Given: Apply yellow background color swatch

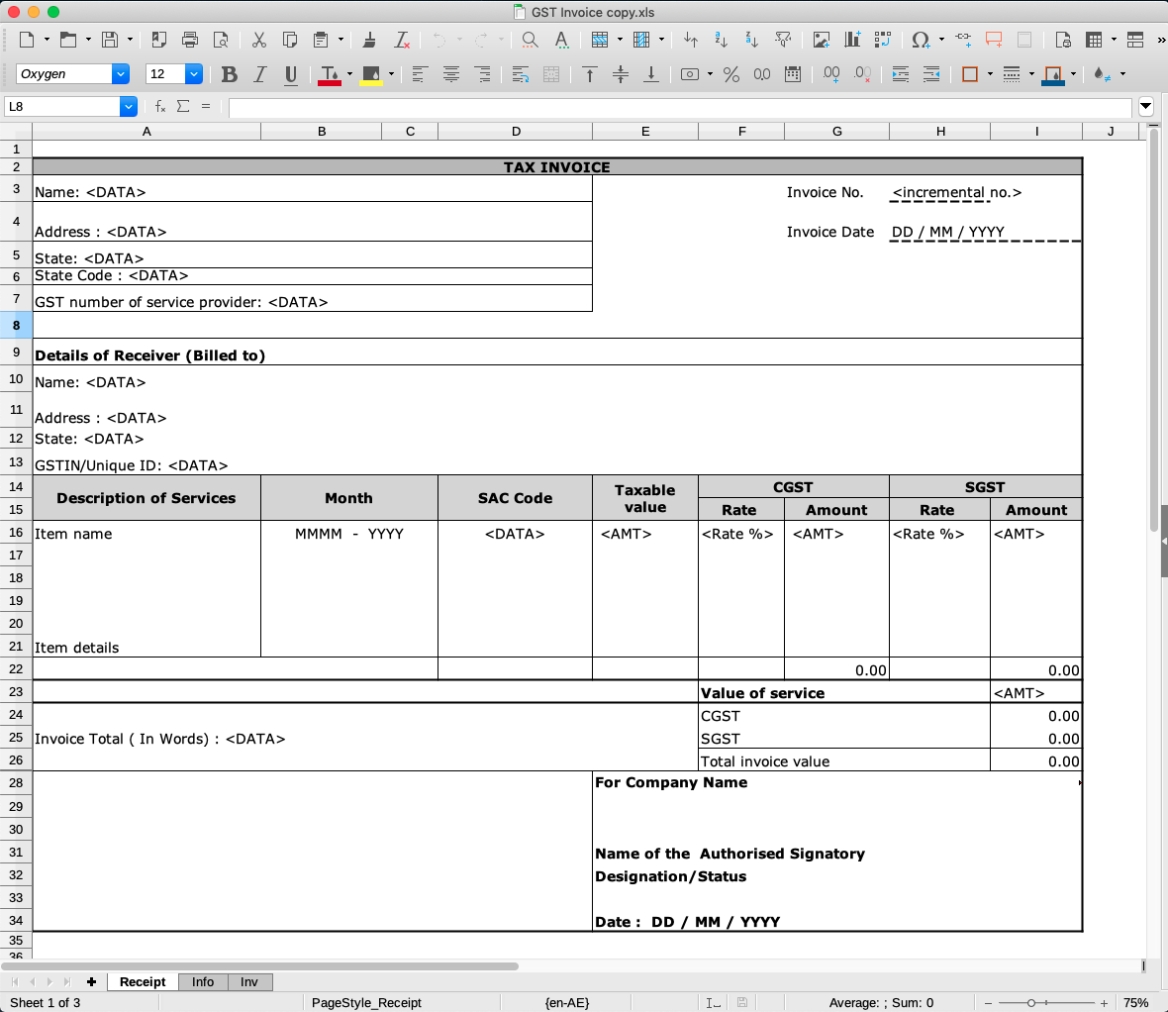Looking at the screenshot, I should point(371,74).
